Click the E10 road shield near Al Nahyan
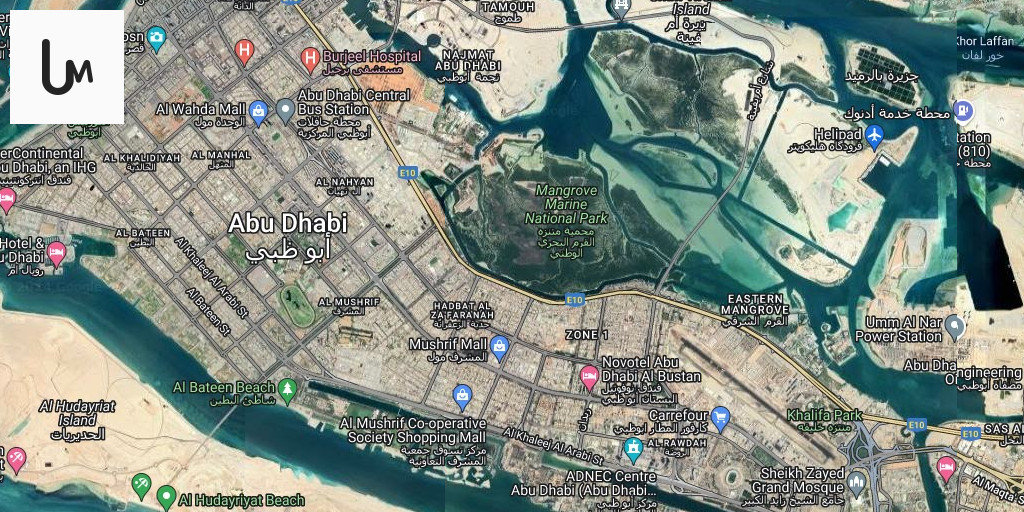The height and width of the screenshot is (512, 1024). point(408,172)
